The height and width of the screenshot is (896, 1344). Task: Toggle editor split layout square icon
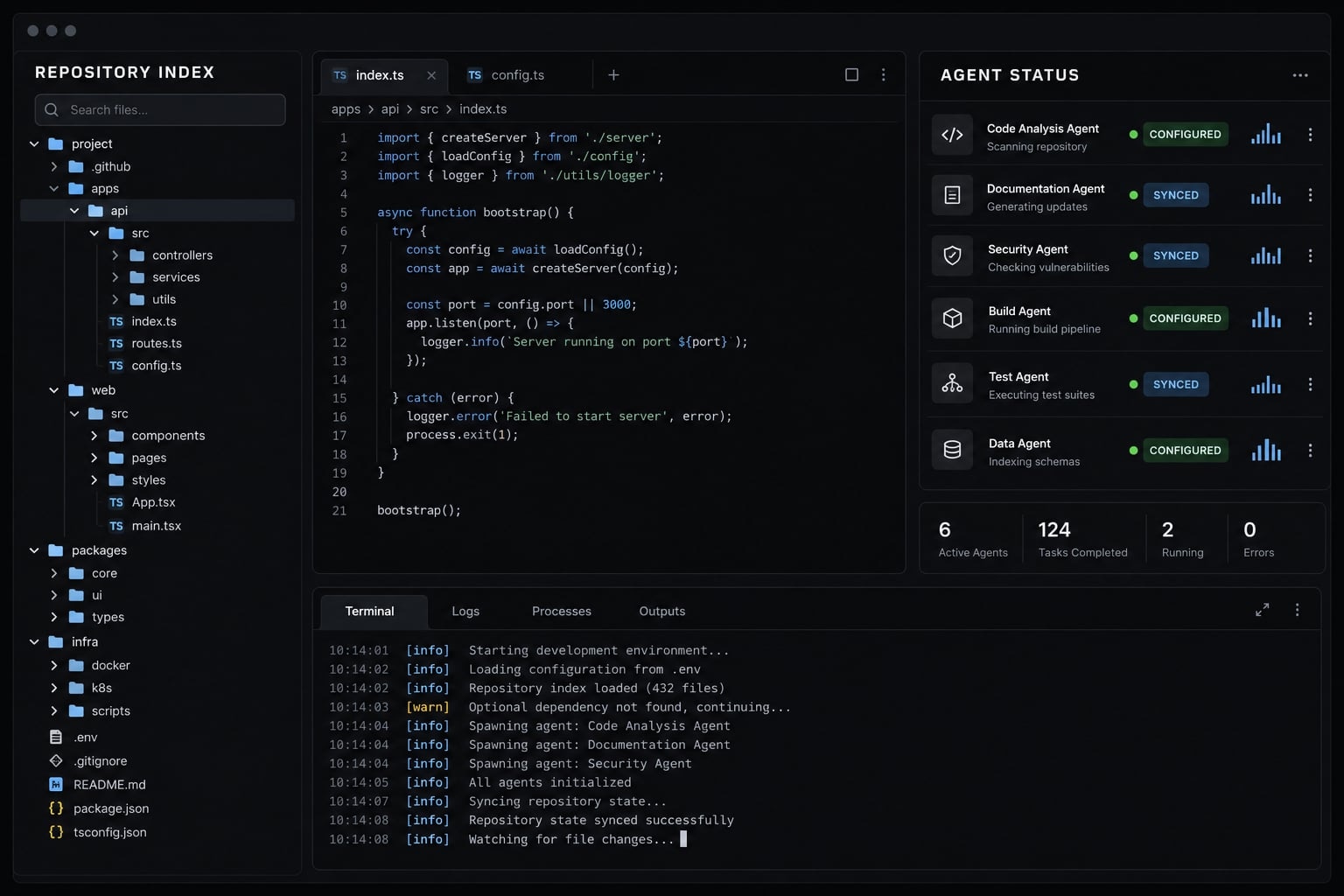pos(851,75)
